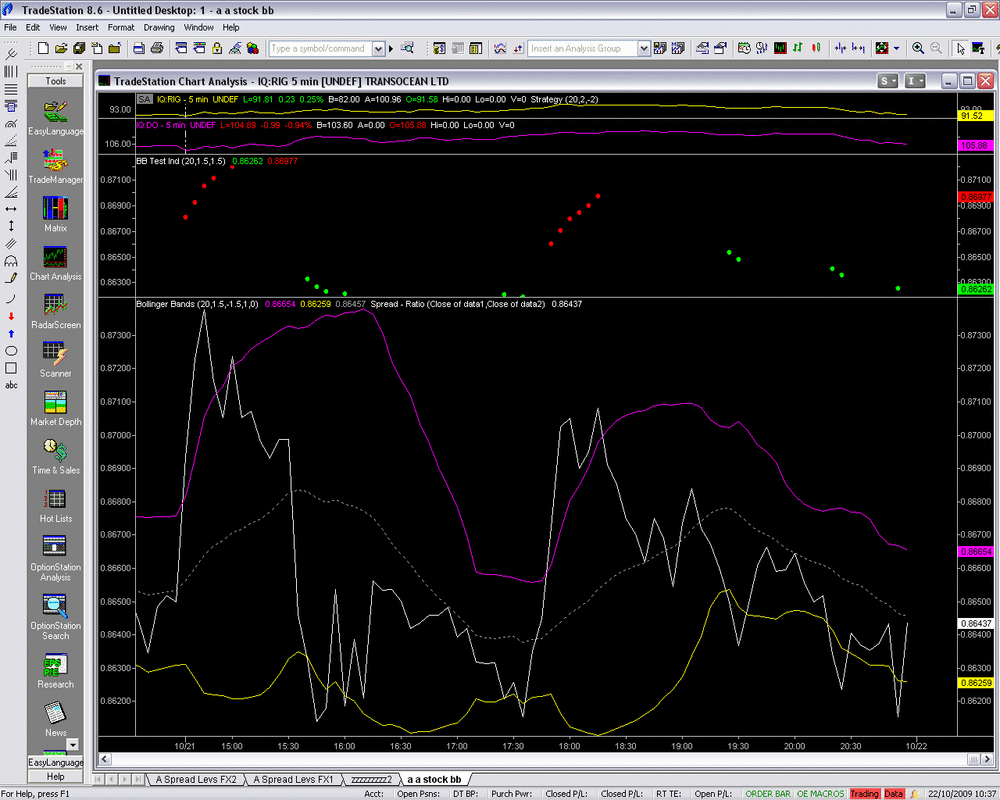Click the symbol lookup magnifier icon
The height and width of the screenshot is (800, 1000).
(x=407, y=48)
